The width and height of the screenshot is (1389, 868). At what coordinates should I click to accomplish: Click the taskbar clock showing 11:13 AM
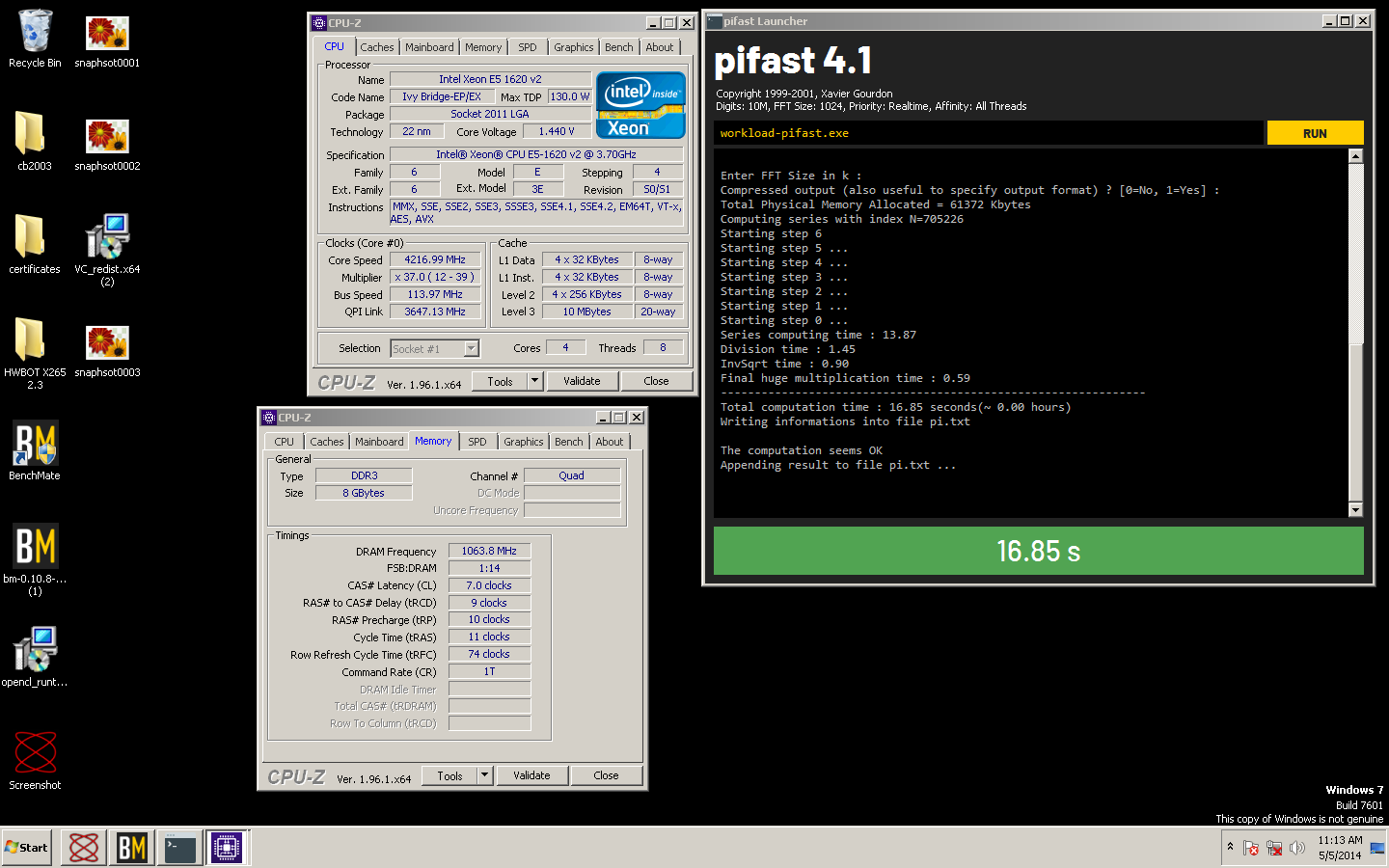coord(1340,848)
